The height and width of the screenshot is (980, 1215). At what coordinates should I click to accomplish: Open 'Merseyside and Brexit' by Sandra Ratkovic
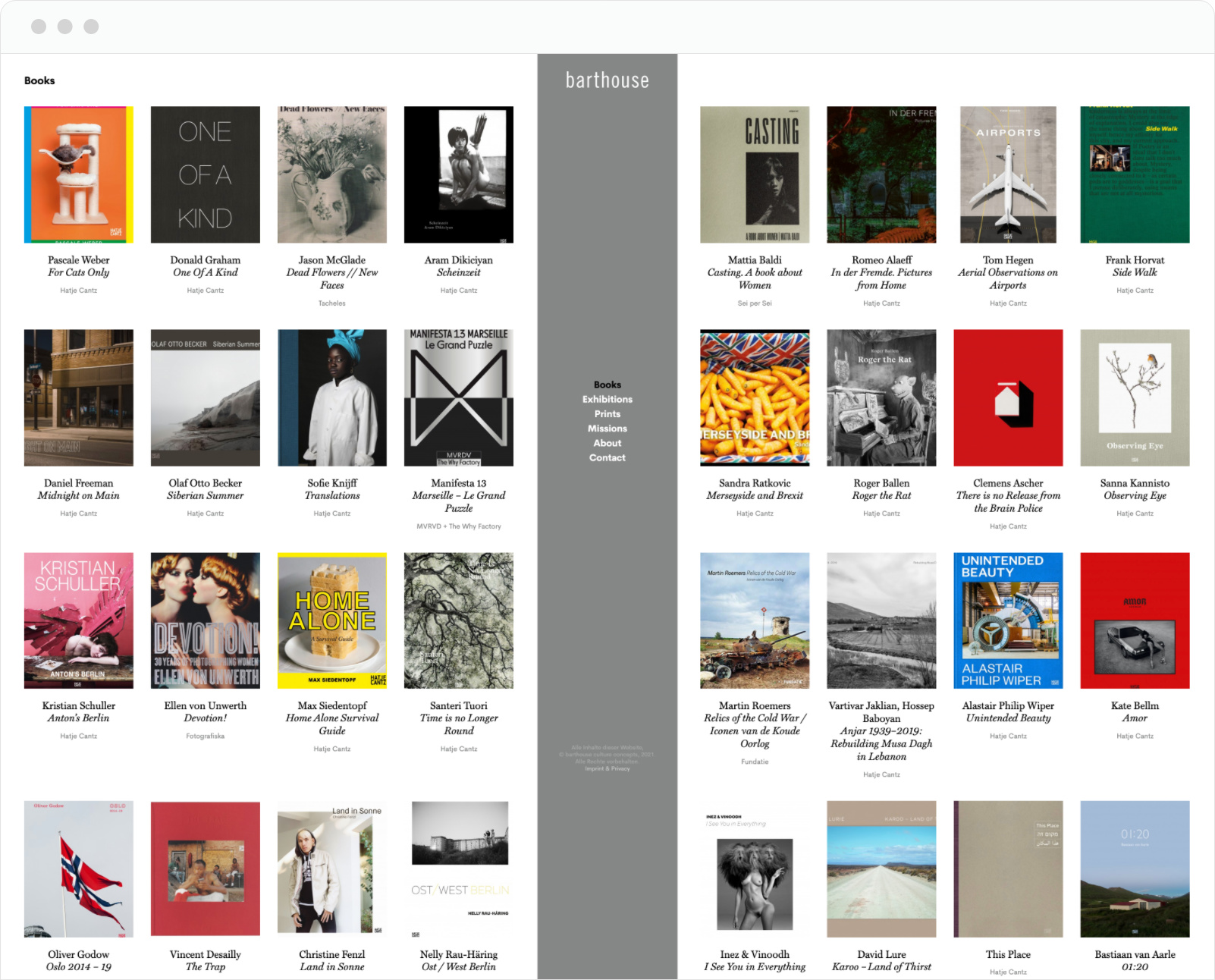[755, 397]
